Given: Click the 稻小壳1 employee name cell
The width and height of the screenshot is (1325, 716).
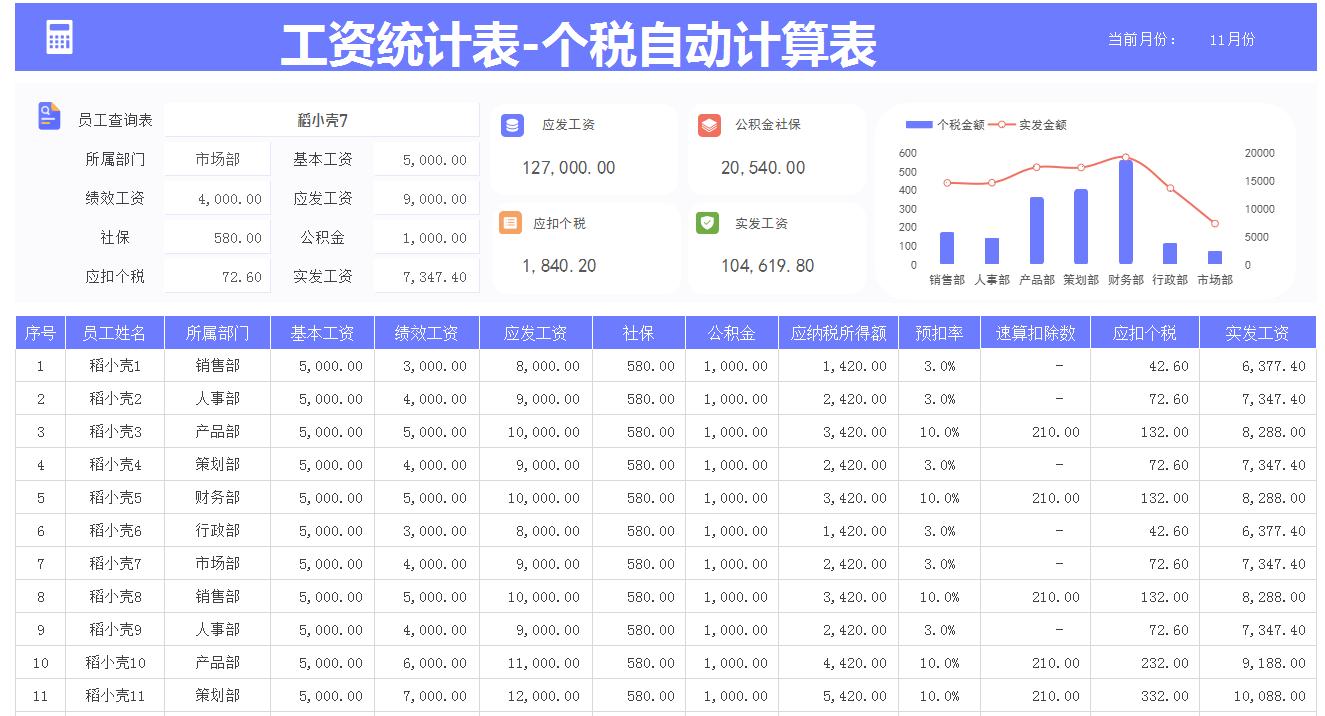Looking at the screenshot, I should 114,366.
